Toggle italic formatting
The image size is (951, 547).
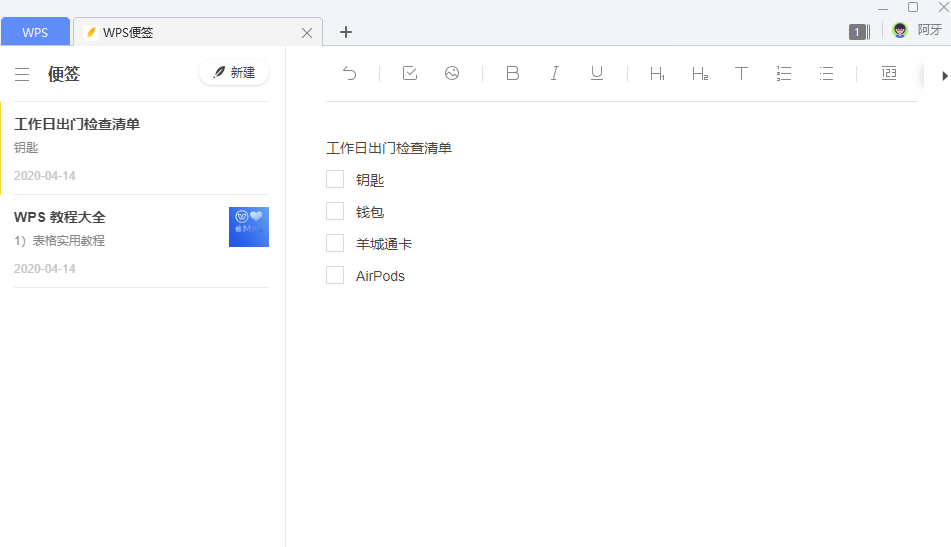(x=555, y=73)
